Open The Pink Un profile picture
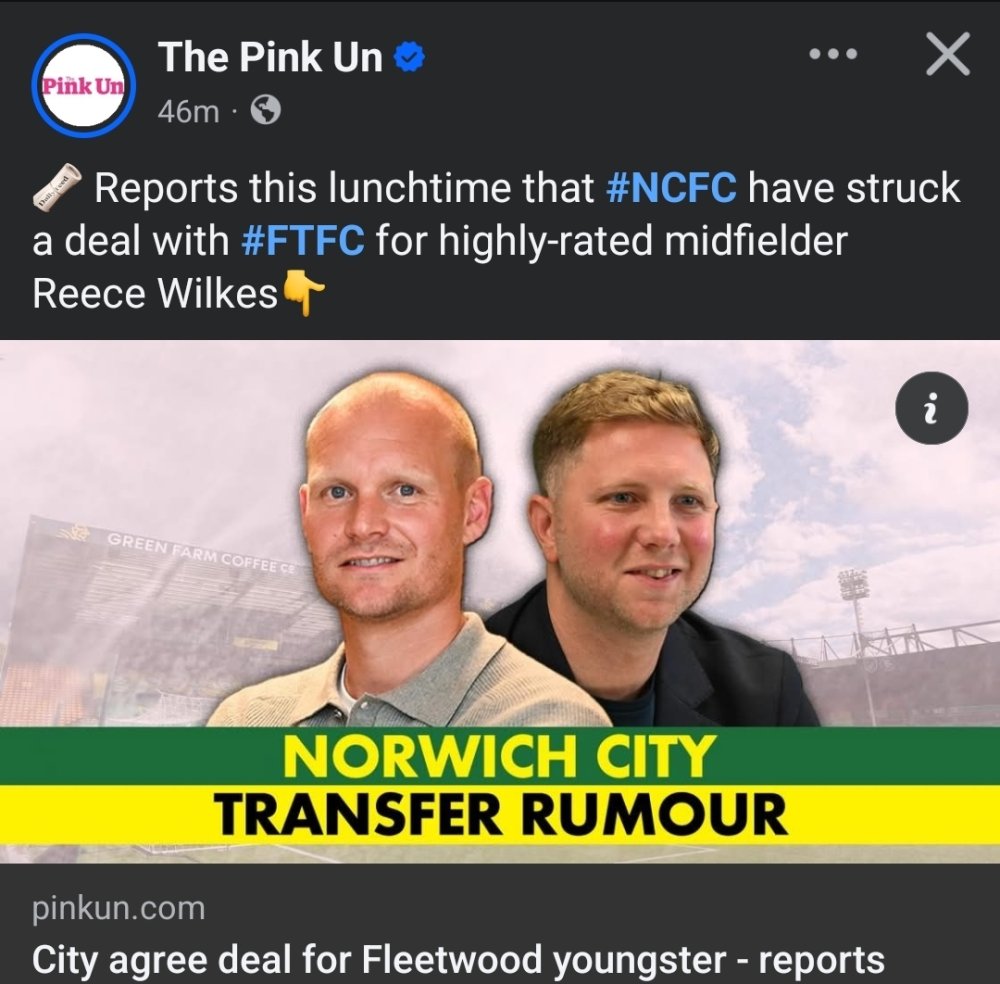This screenshot has width=1000, height=984. pyautogui.click(x=84, y=85)
